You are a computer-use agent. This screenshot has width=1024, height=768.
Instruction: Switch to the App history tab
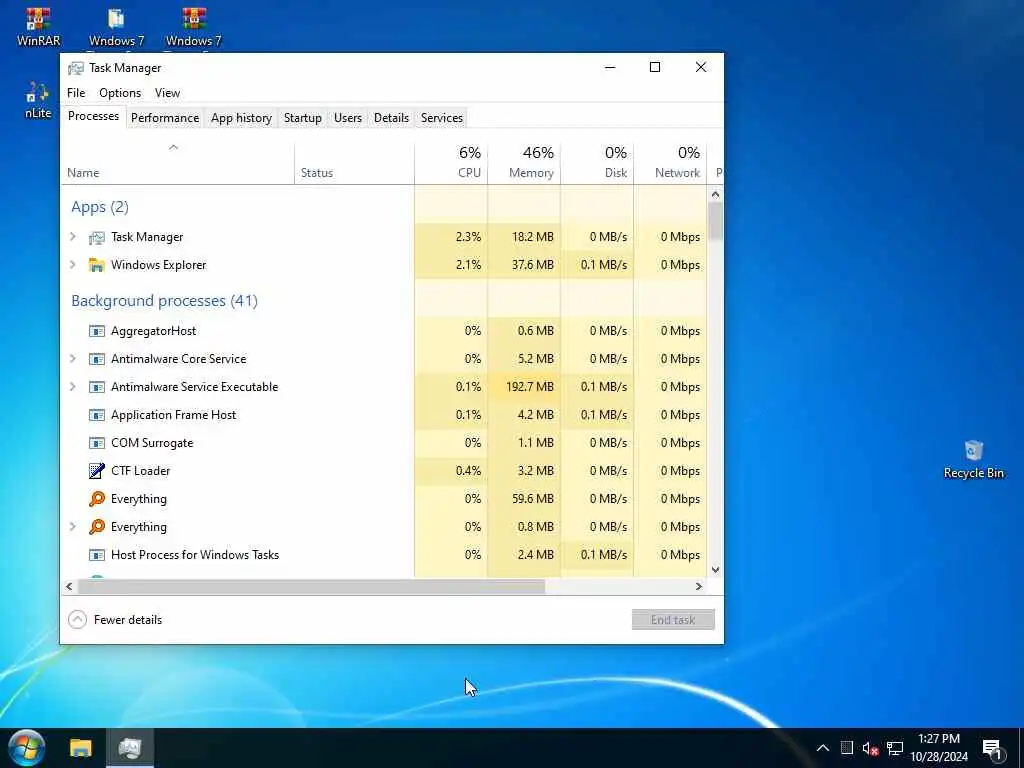pos(241,118)
